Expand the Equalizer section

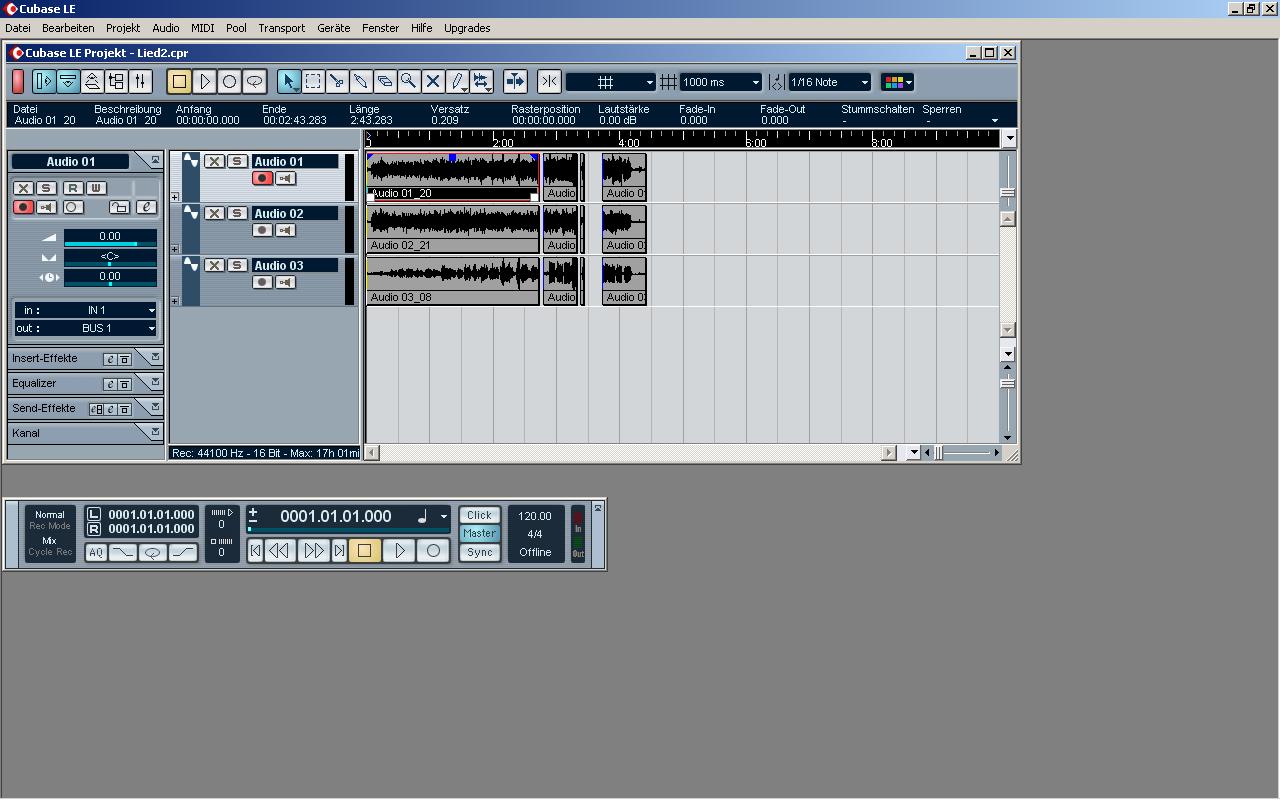(155, 382)
